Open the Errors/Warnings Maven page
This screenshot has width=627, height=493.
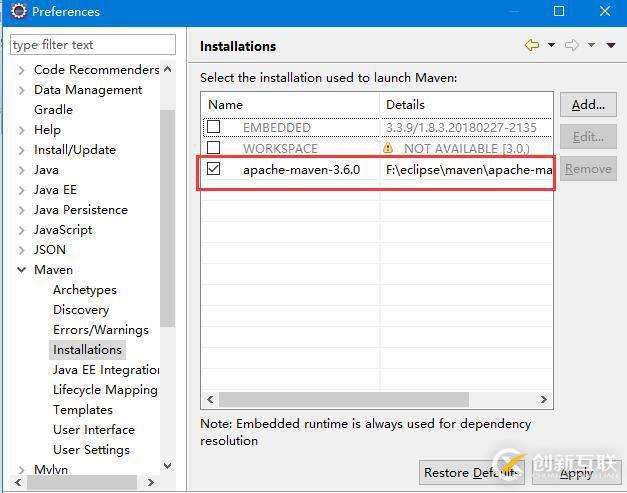coord(101,329)
